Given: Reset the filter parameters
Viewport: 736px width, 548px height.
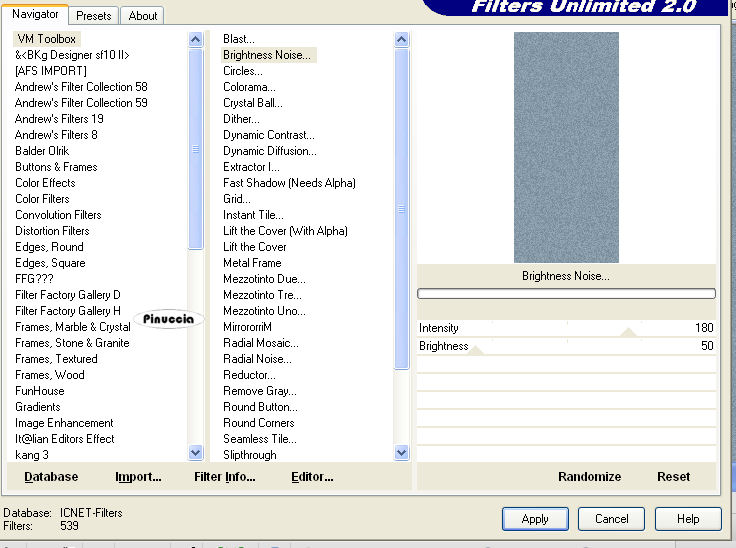Looking at the screenshot, I should (674, 477).
